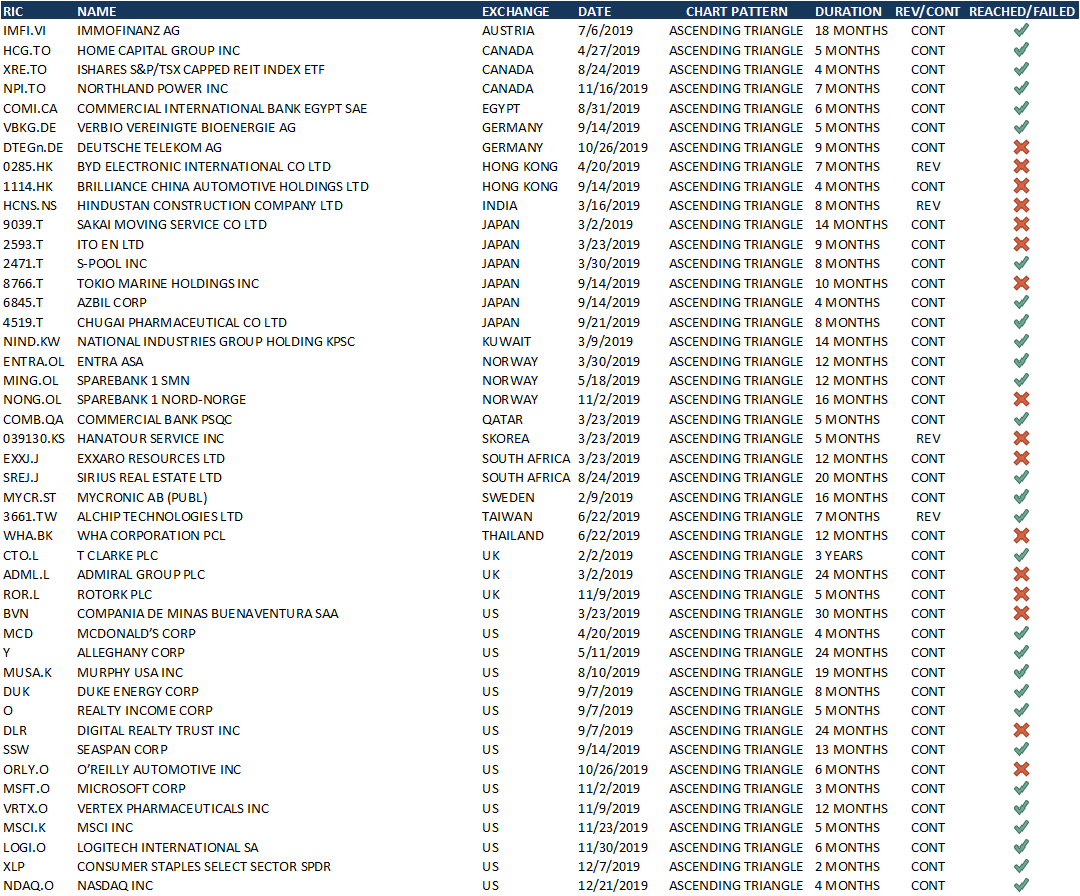Click the green checkmark for Microsoft Corp
The height and width of the screenshot is (896, 1080).
(1021, 789)
